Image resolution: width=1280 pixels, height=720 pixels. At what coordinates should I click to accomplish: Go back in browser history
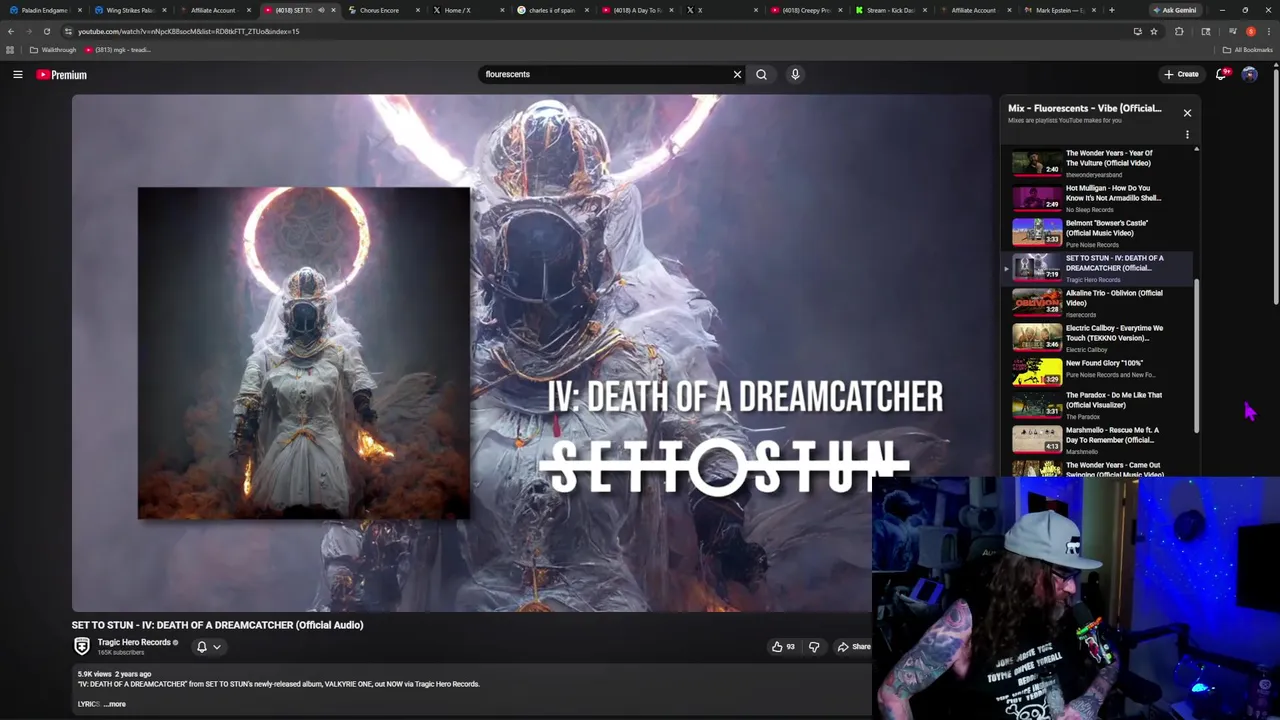click(x=10, y=31)
